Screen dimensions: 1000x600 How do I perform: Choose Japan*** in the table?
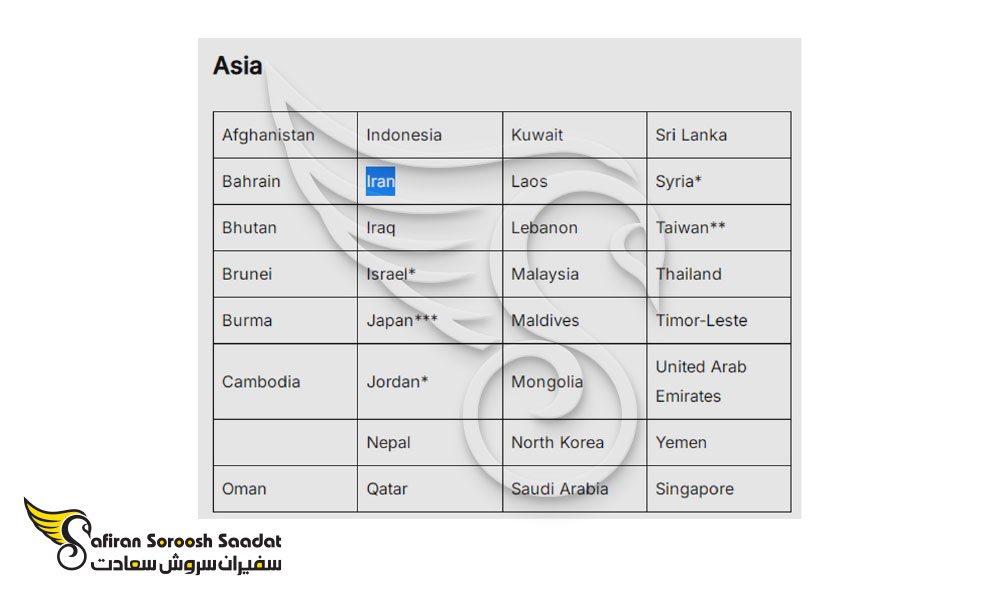430,321
